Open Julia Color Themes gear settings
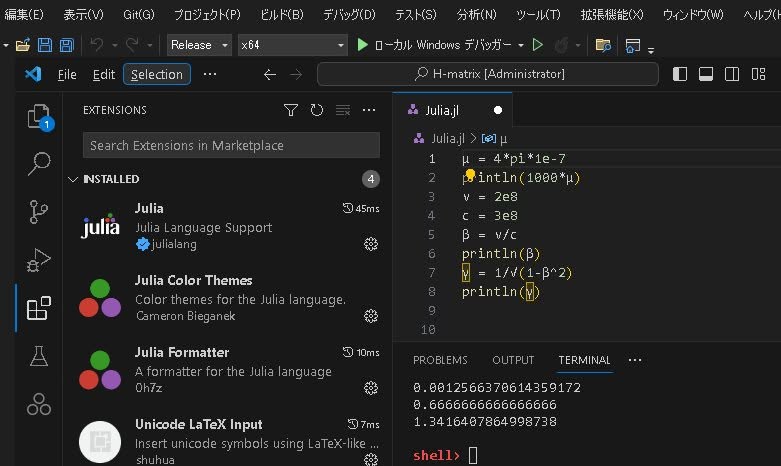Image resolution: width=781 pixels, height=466 pixels. coord(371,316)
